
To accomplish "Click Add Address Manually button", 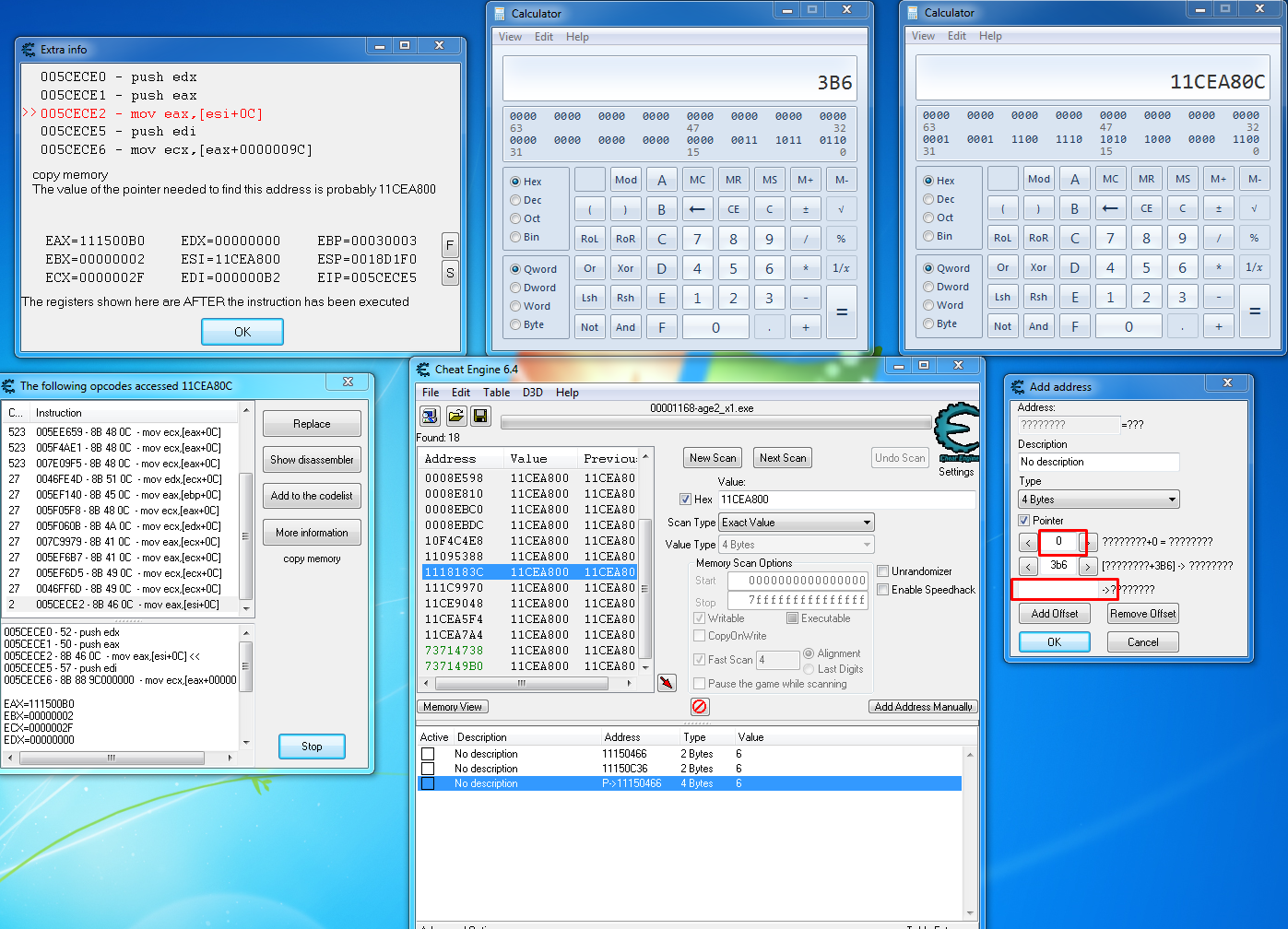I will point(923,707).
